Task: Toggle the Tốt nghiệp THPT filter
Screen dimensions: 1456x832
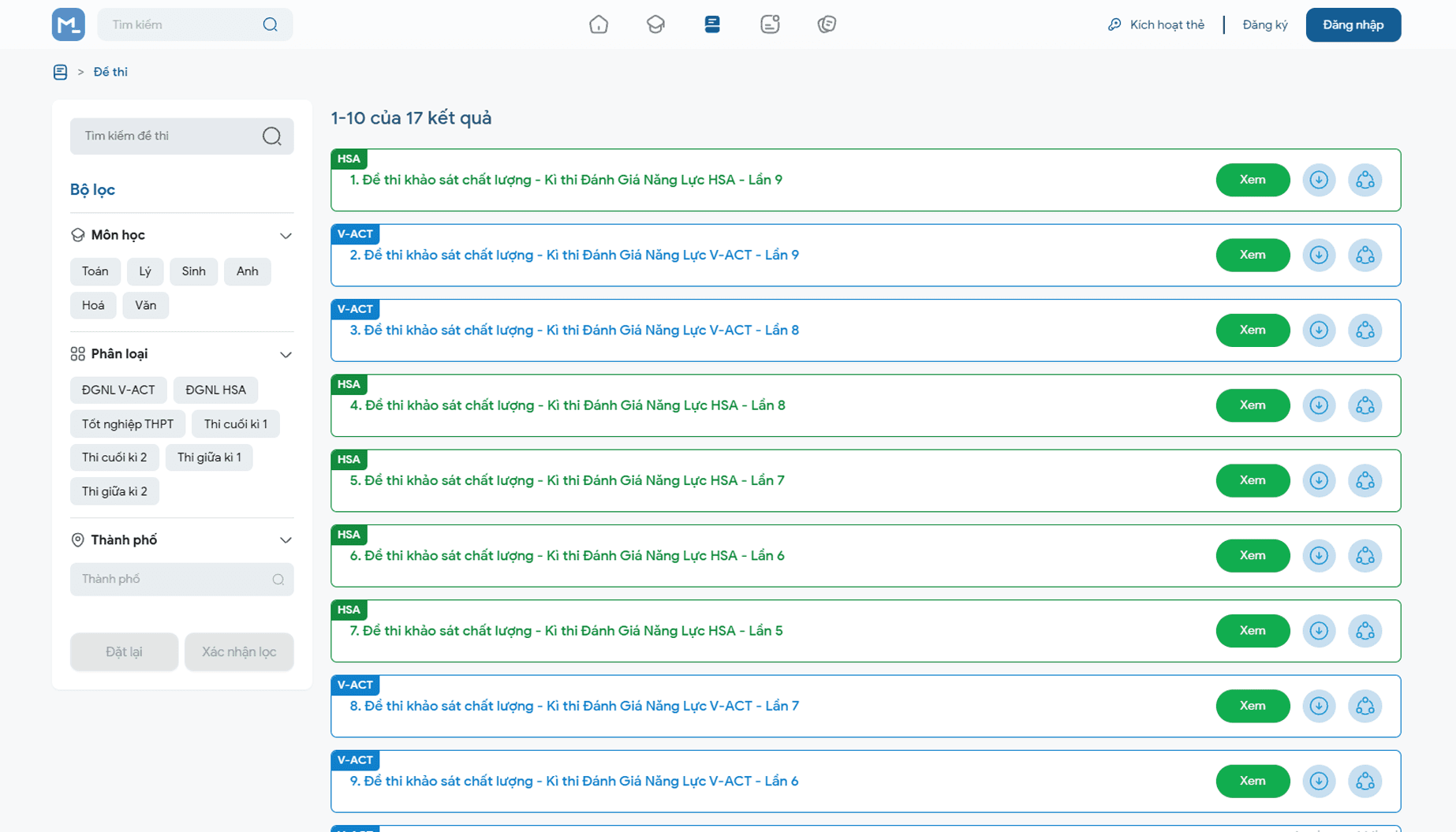Action: pos(128,424)
